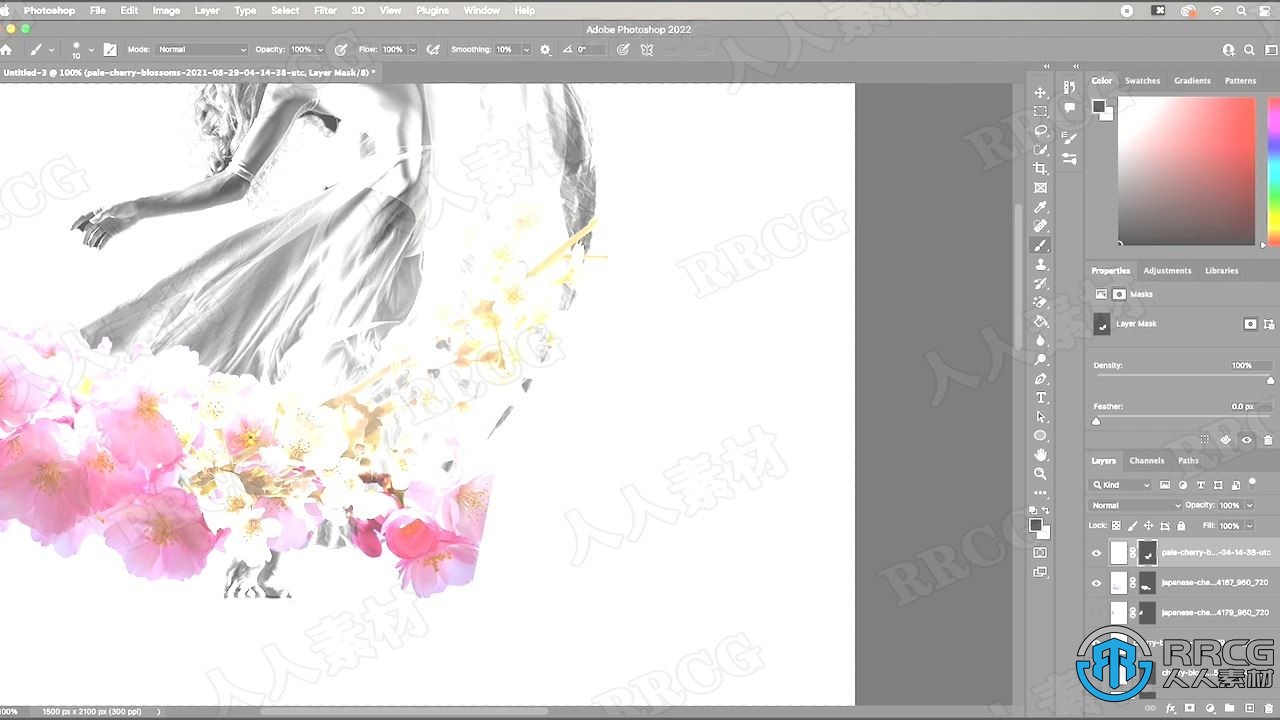Select the Zoom tool
Viewport: 1280px width, 720px height.
(1040, 474)
